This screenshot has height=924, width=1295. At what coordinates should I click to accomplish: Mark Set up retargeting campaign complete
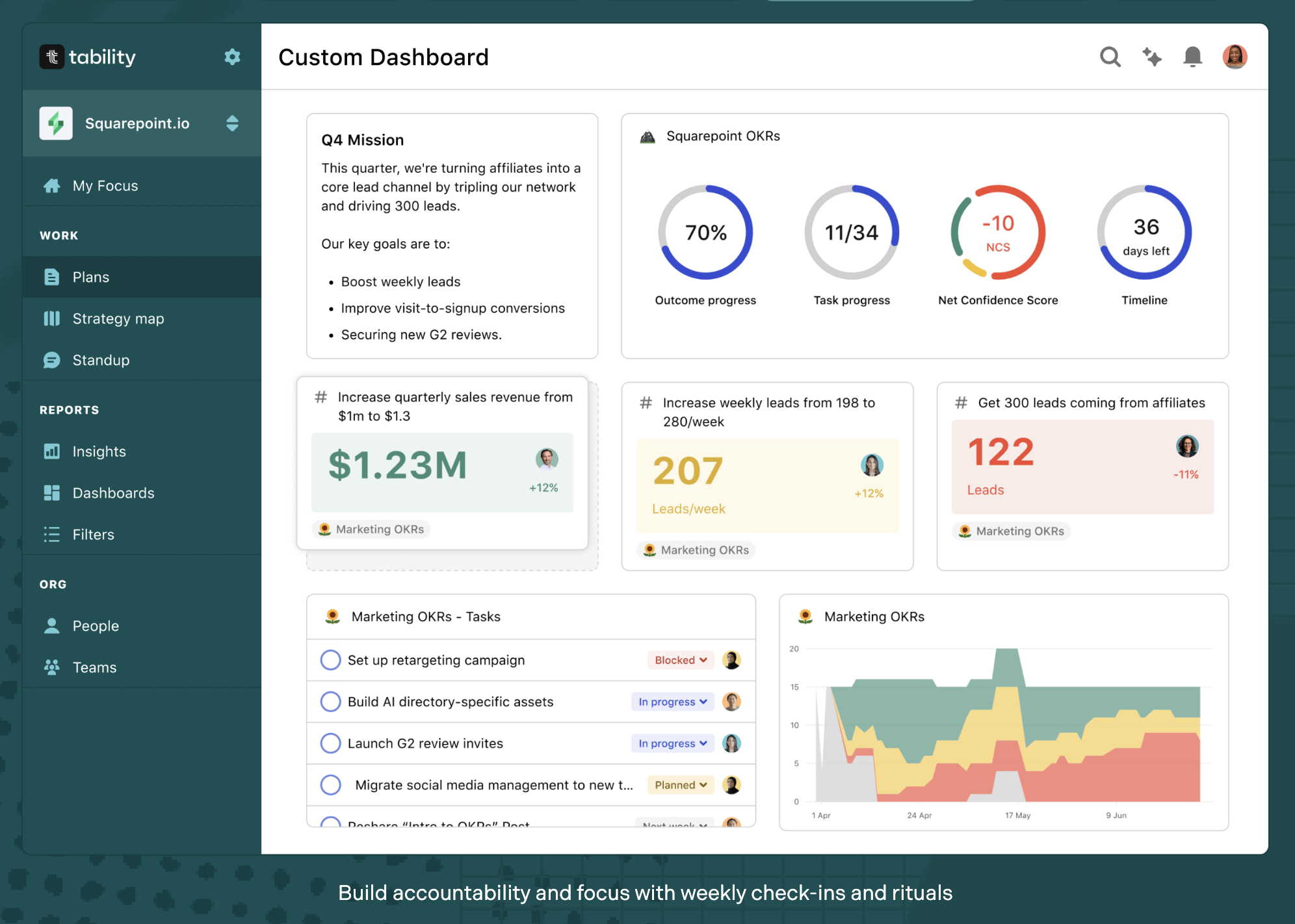coord(330,660)
